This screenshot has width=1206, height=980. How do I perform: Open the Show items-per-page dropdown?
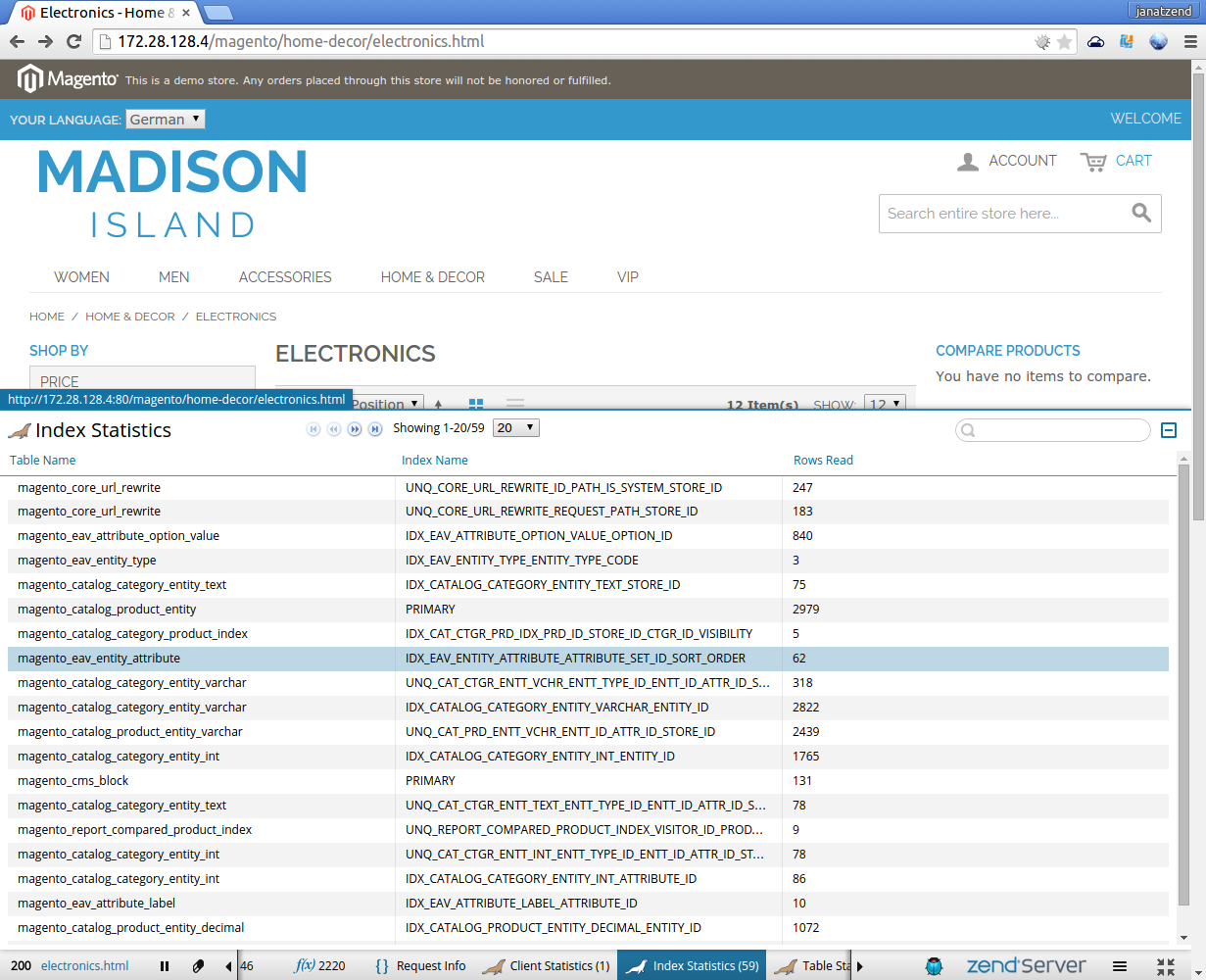(885, 404)
